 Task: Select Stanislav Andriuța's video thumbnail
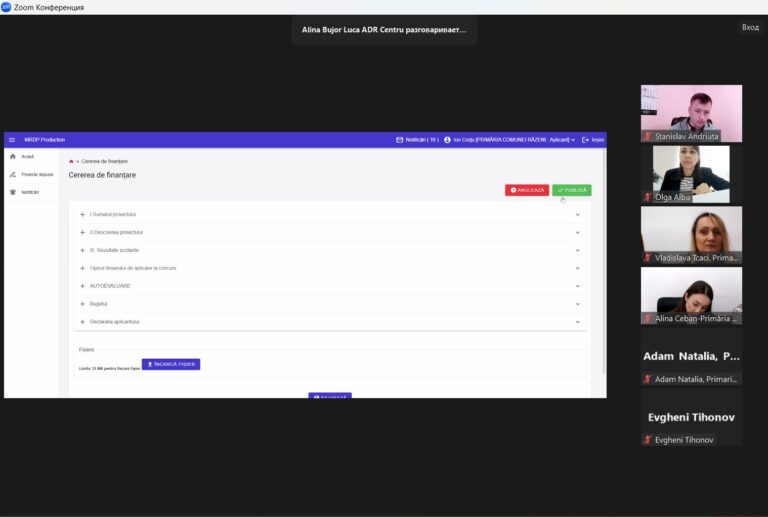coord(691,114)
